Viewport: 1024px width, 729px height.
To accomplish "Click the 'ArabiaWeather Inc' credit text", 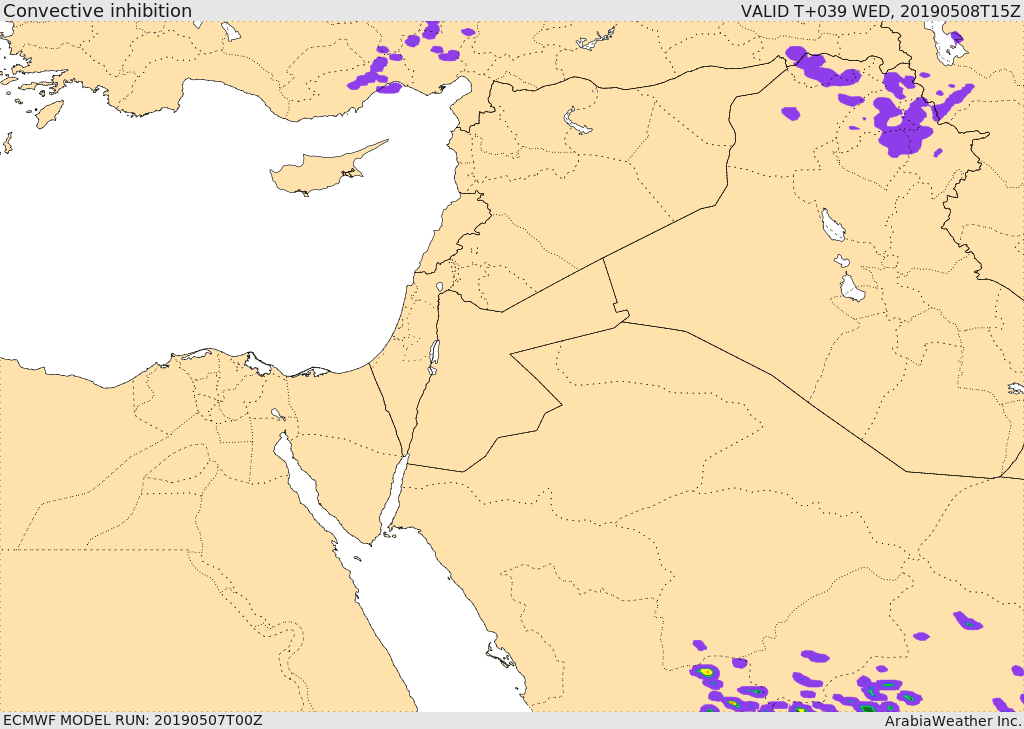I will (951, 721).
